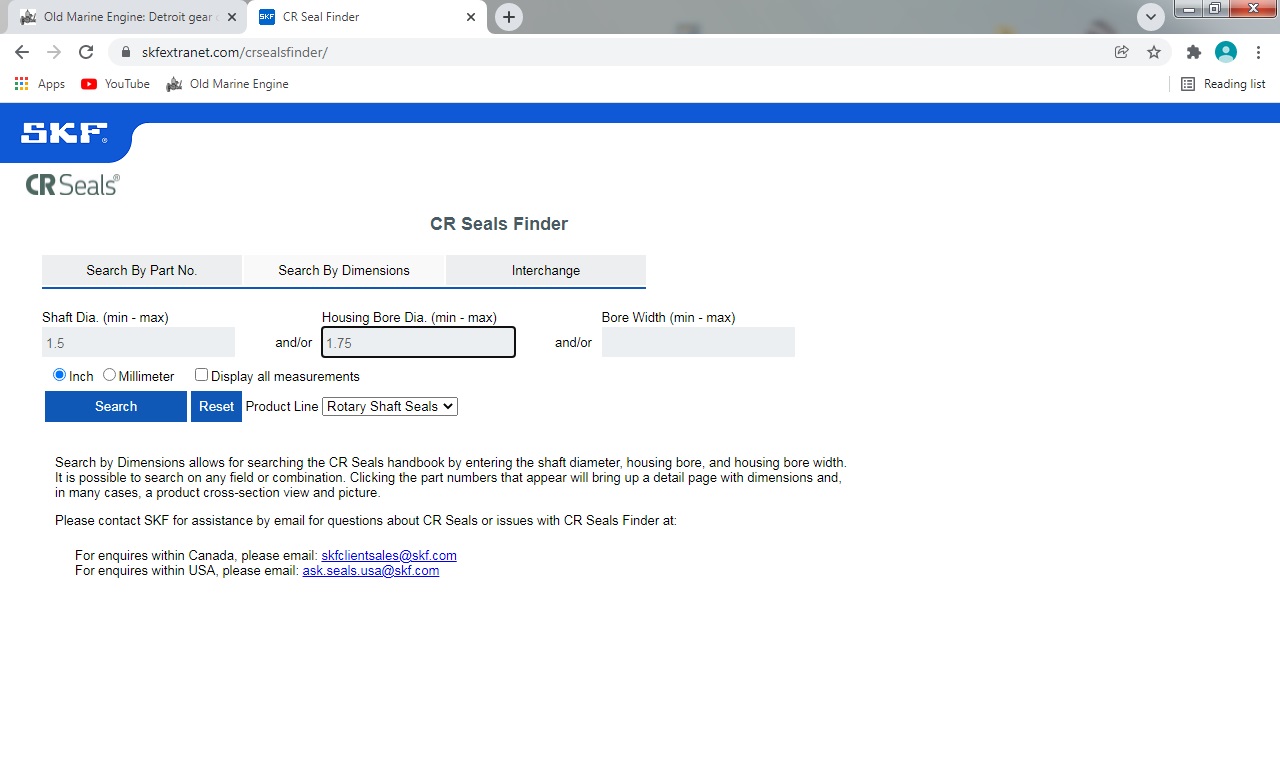Expand the Product Line dropdown
The image size is (1280, 766).
click(x=390, y=406)
